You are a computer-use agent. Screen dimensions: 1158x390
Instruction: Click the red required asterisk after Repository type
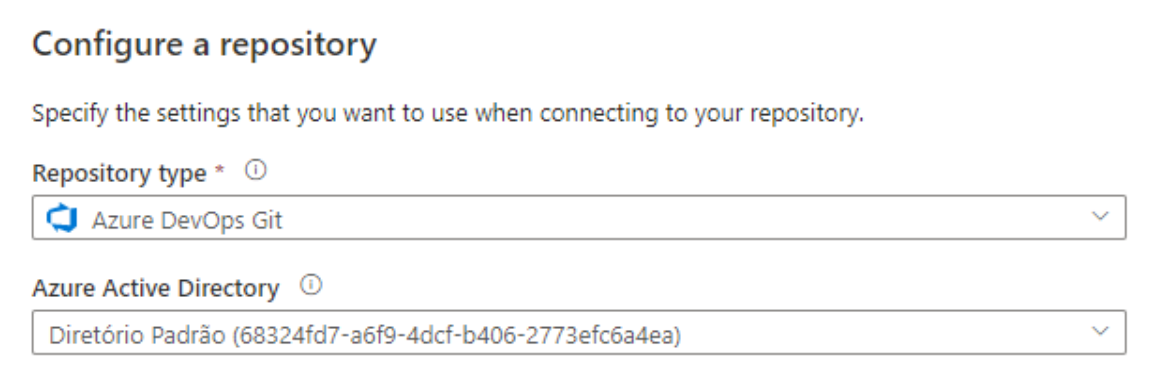pos(219,170)
